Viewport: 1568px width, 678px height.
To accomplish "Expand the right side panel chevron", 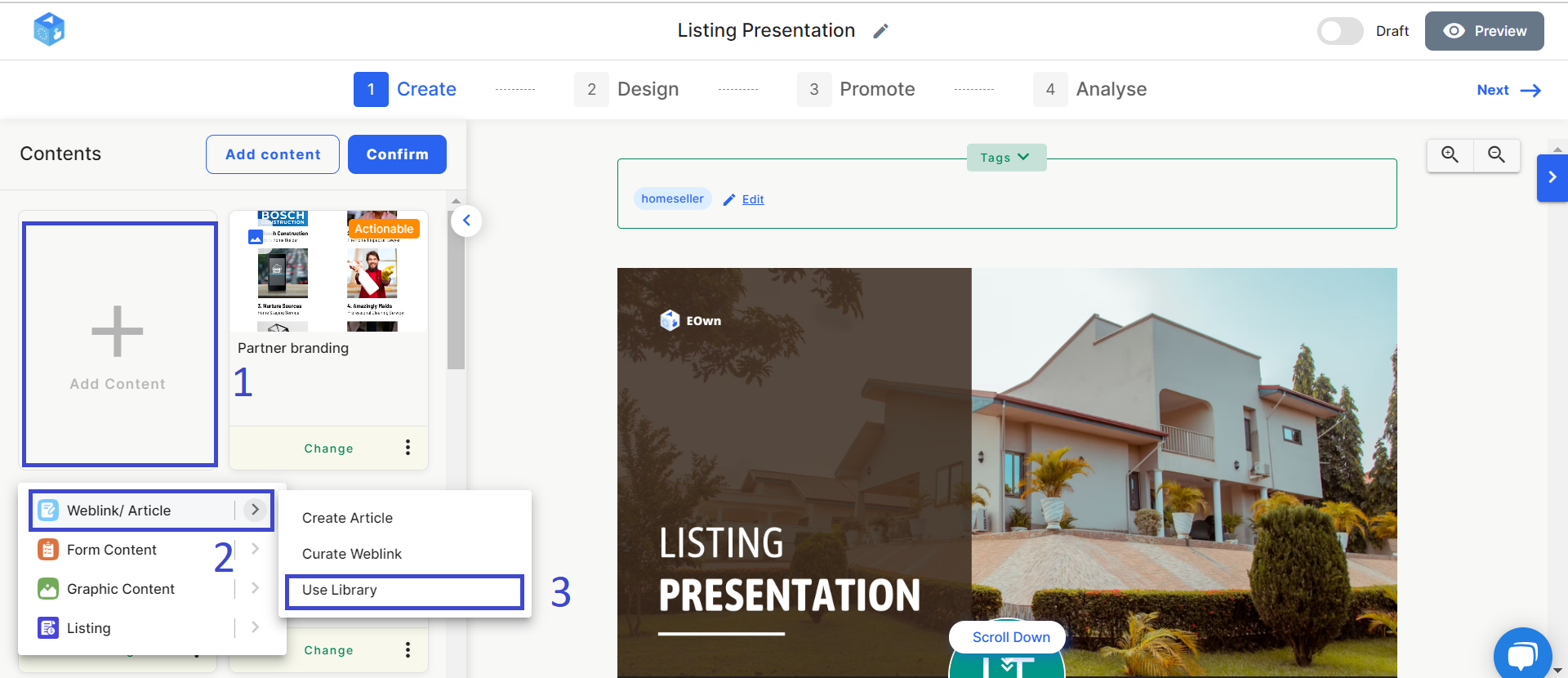I will [1552, 177].
